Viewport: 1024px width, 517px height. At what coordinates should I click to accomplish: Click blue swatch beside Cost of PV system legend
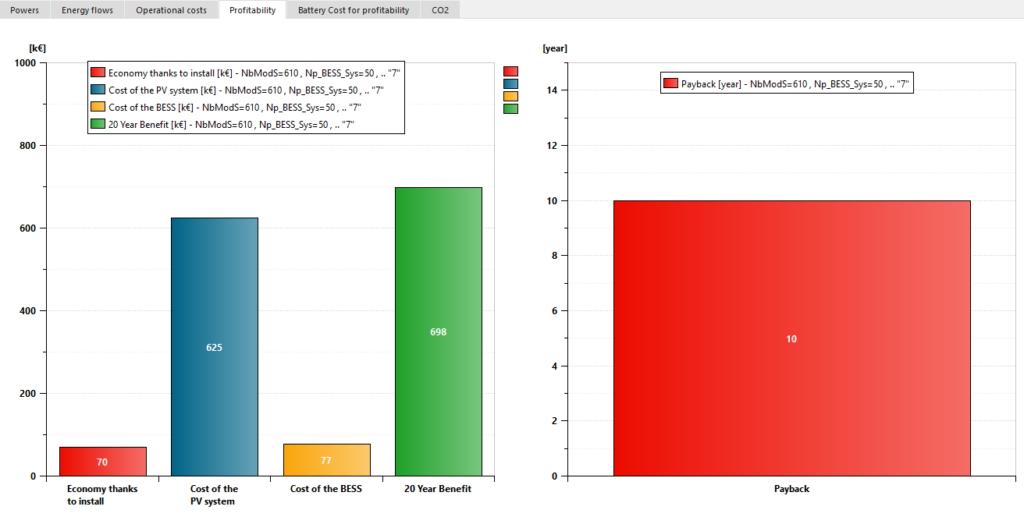(x=98, y=90)
